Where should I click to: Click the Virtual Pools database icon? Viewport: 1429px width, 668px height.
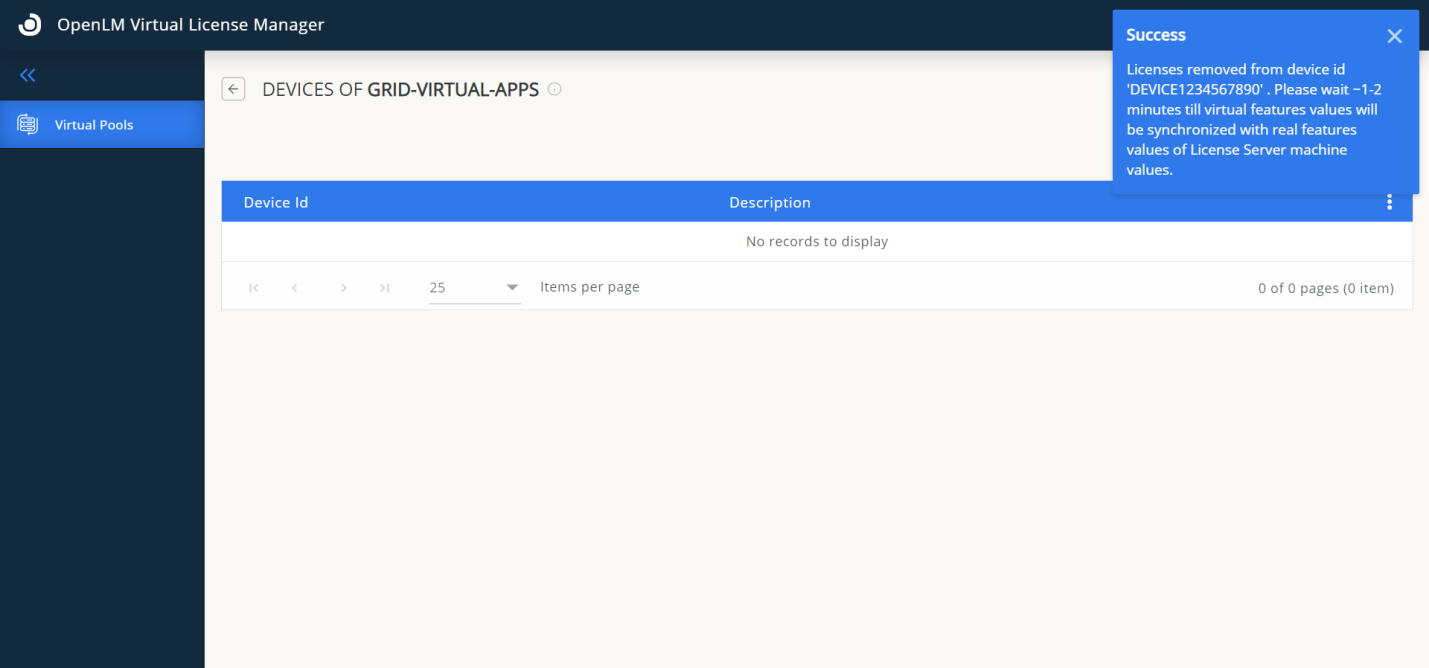click(x=28, y=125)
